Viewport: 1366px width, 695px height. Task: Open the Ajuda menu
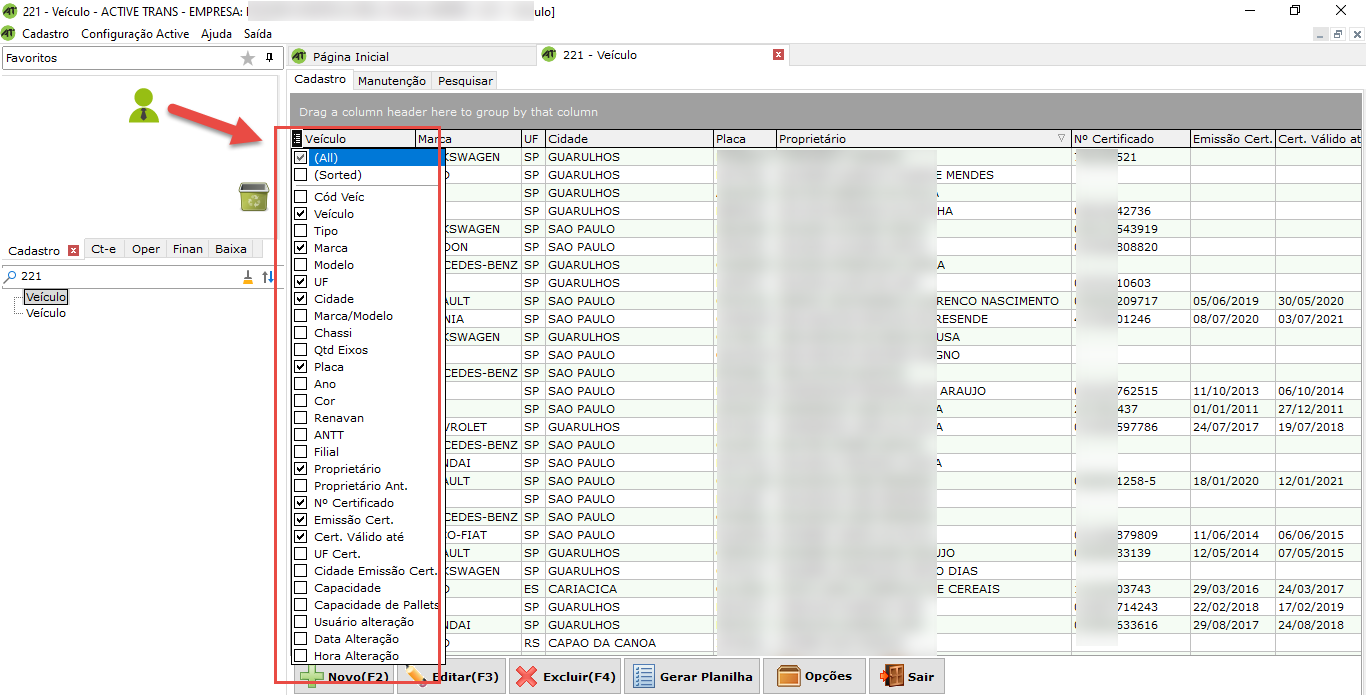tap(216, 34)
